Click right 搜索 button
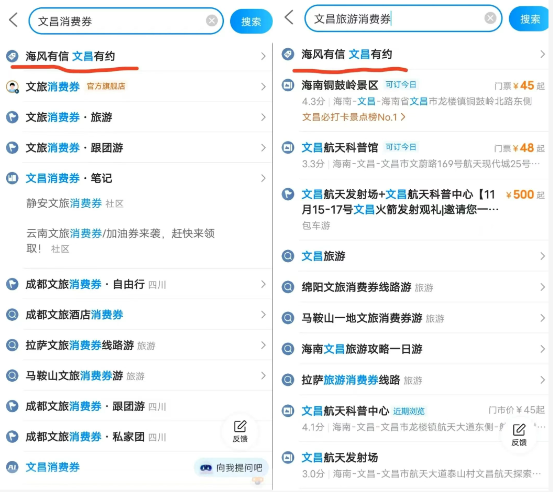 530,19
